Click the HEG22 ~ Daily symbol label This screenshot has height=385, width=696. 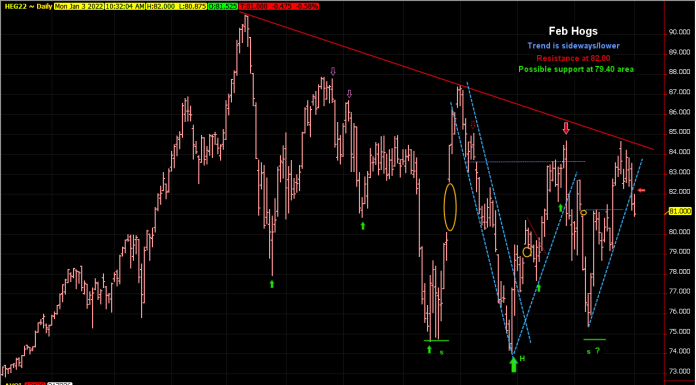click(x=27, y=7)
